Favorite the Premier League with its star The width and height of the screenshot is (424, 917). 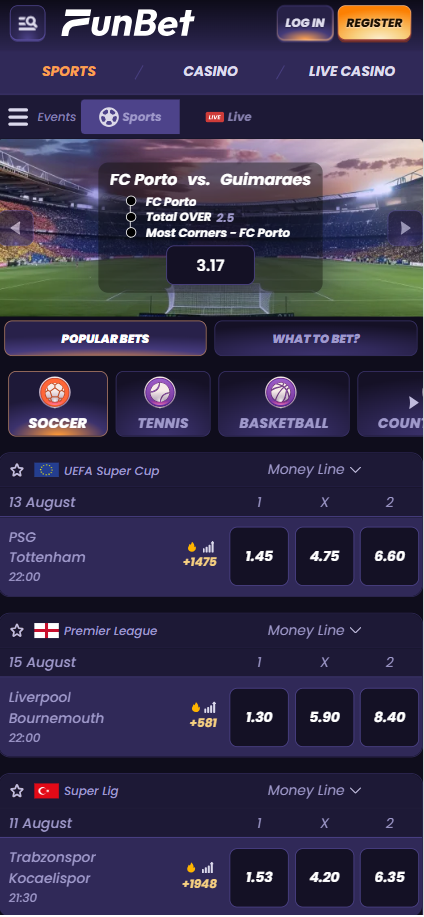click(x=17, y=630)
